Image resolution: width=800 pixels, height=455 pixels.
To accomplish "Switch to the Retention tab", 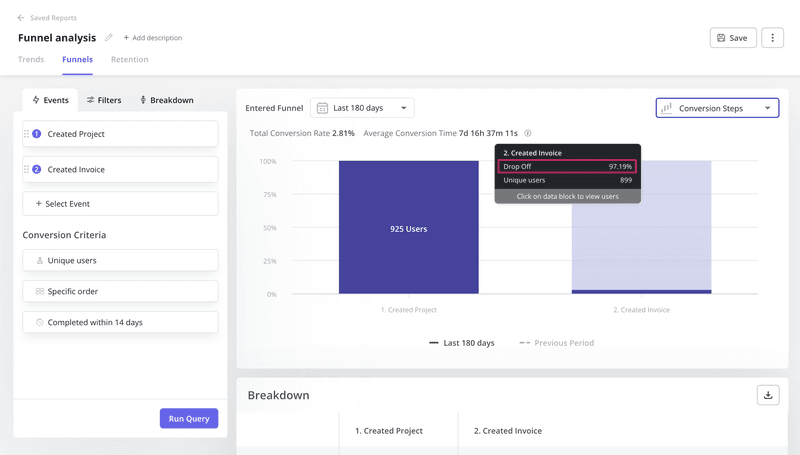I will (x=129, y=60).
